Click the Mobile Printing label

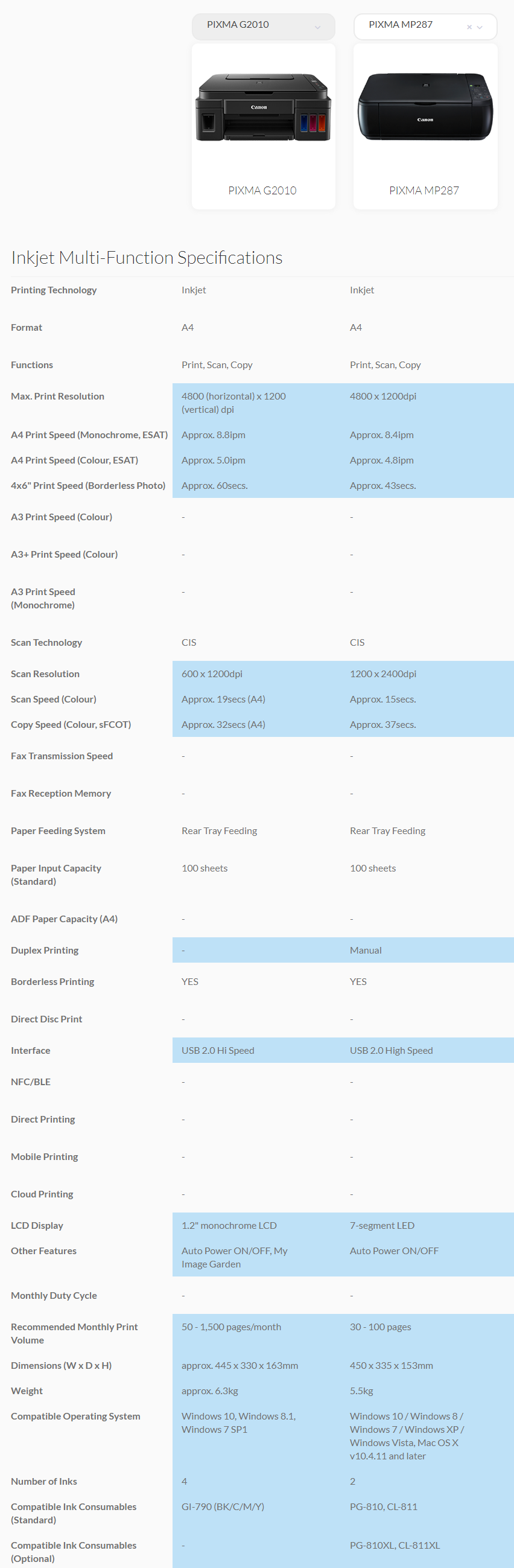pyautogui.click(x=45, y=1157)
